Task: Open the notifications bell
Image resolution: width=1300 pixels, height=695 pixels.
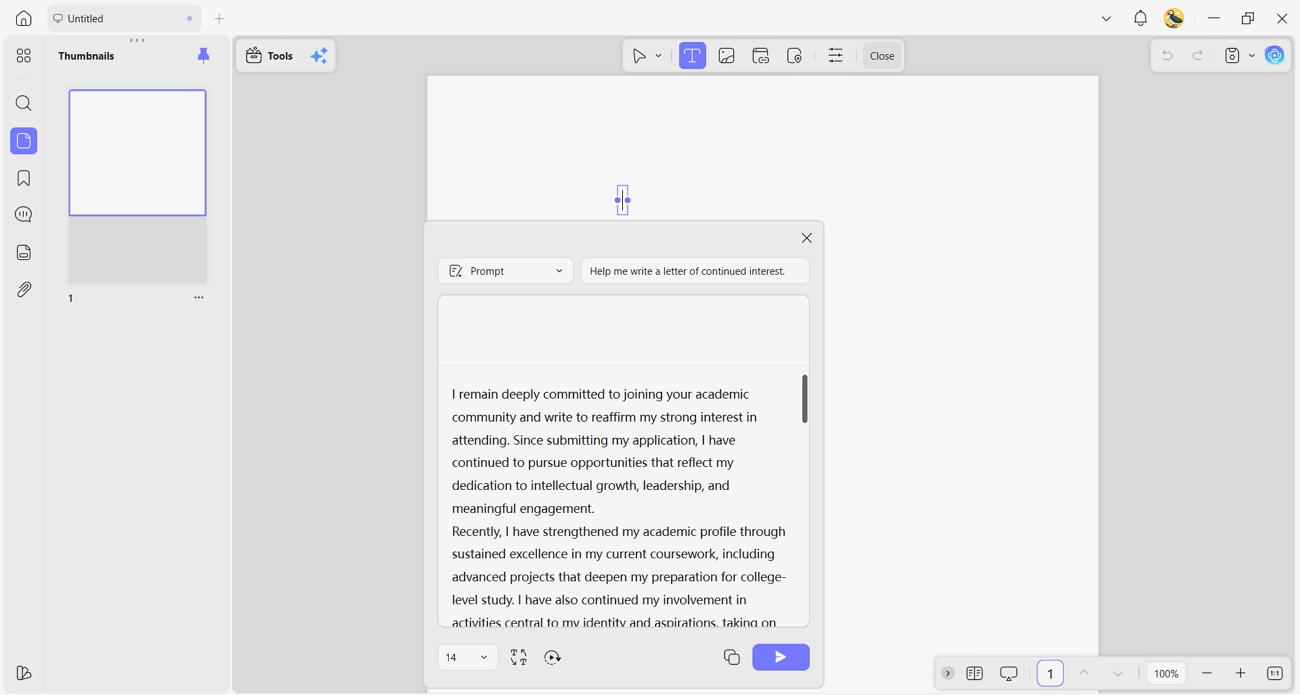Action: pyautogui.click(x=1140, y=18)
